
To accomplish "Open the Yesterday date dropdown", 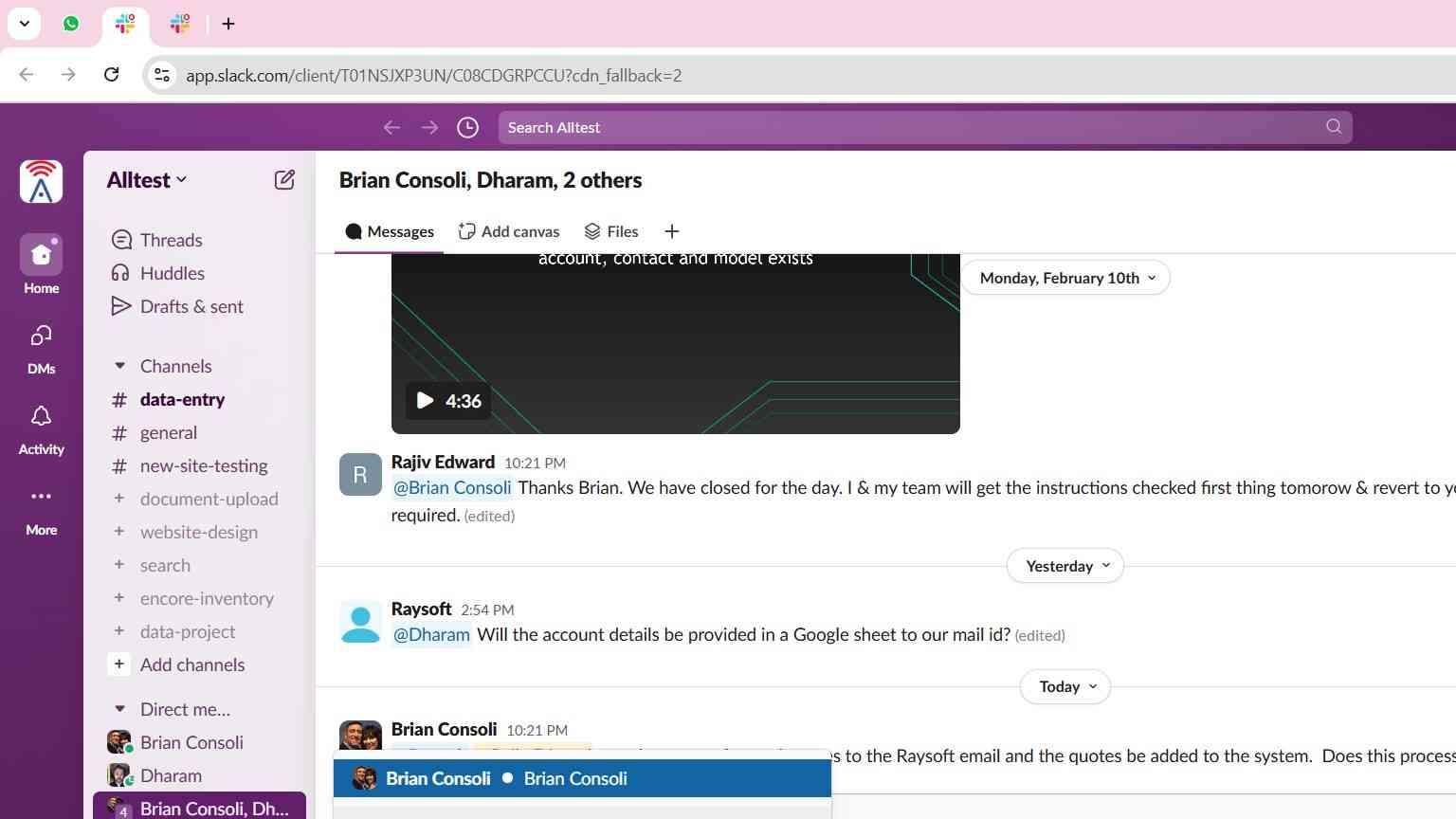I will click(x=1065, y=566).
